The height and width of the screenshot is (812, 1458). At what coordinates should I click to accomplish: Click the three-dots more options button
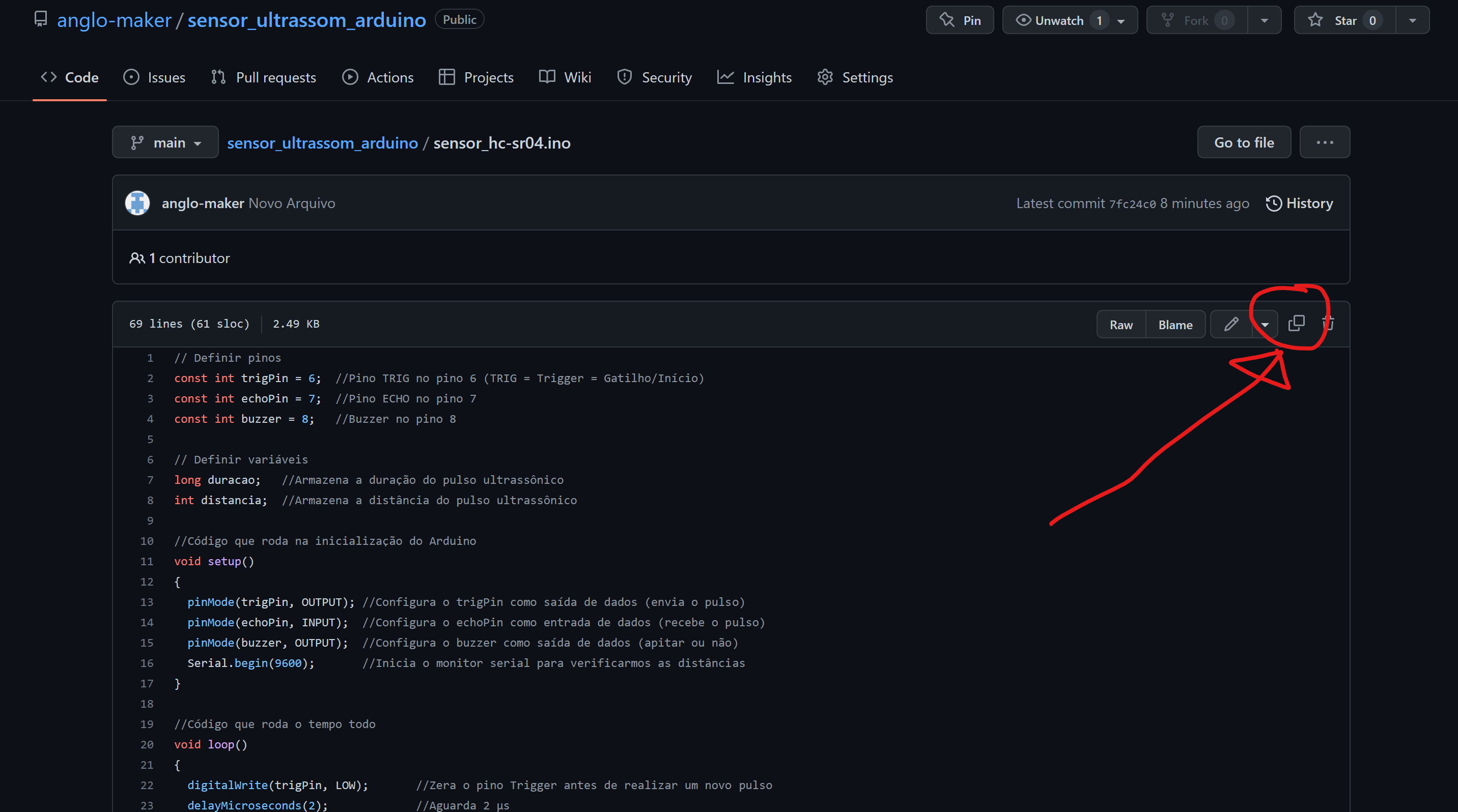(1325, 142)
